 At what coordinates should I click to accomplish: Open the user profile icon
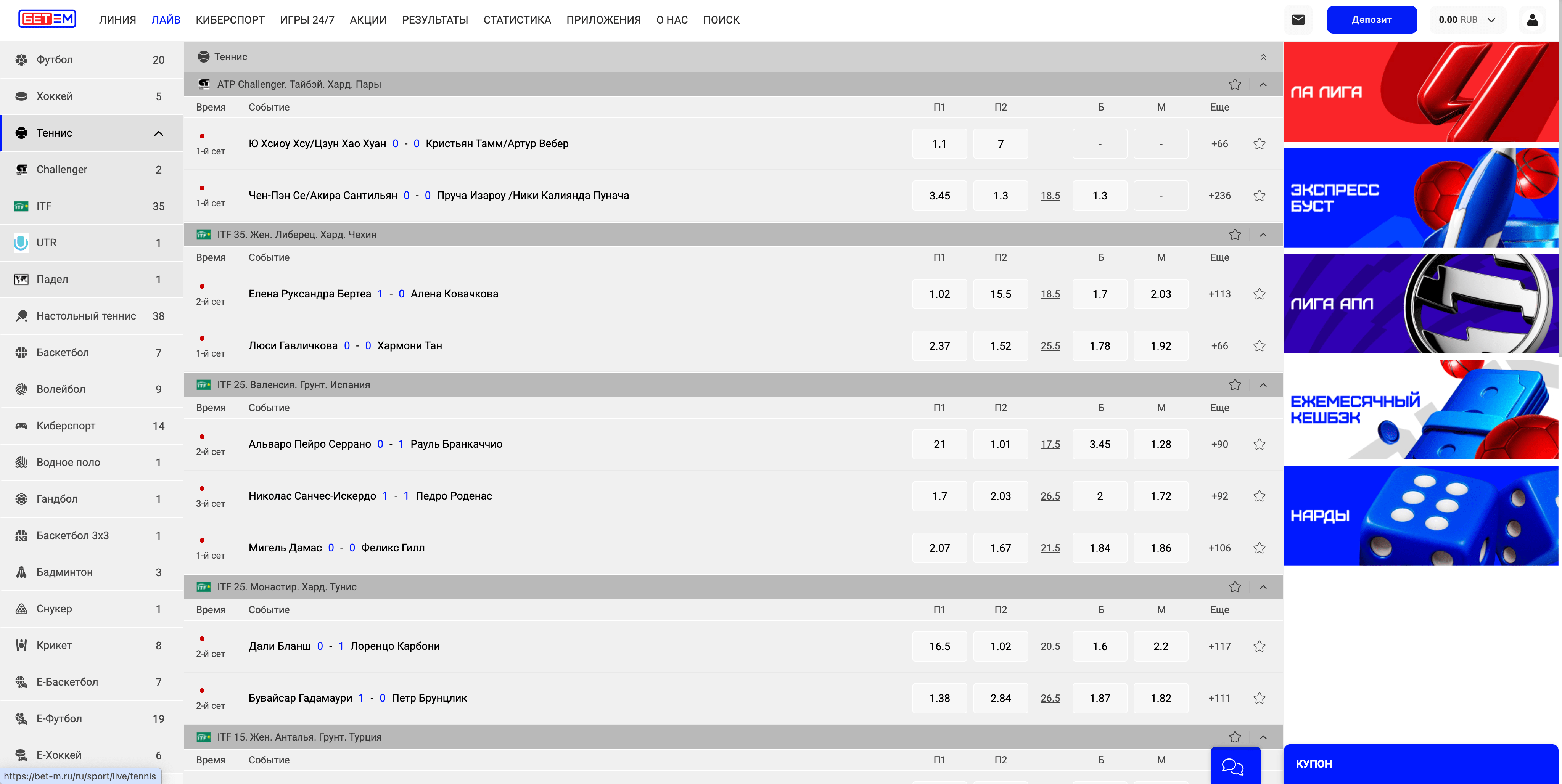1532,20
